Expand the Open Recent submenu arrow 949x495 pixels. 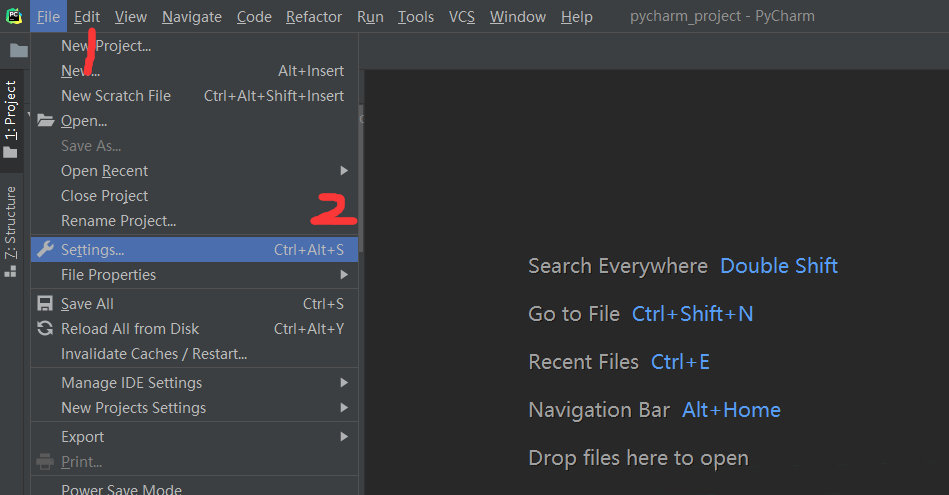[x=344, y=171]
